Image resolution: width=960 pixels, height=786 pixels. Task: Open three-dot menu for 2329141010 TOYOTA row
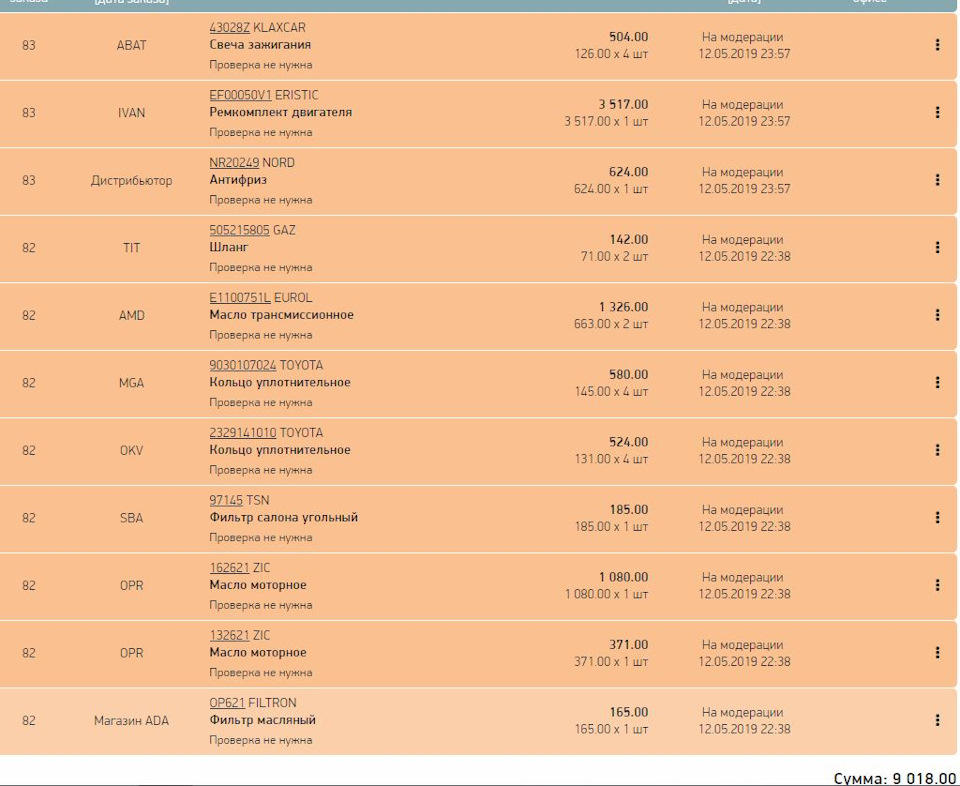tap(937, 450)
